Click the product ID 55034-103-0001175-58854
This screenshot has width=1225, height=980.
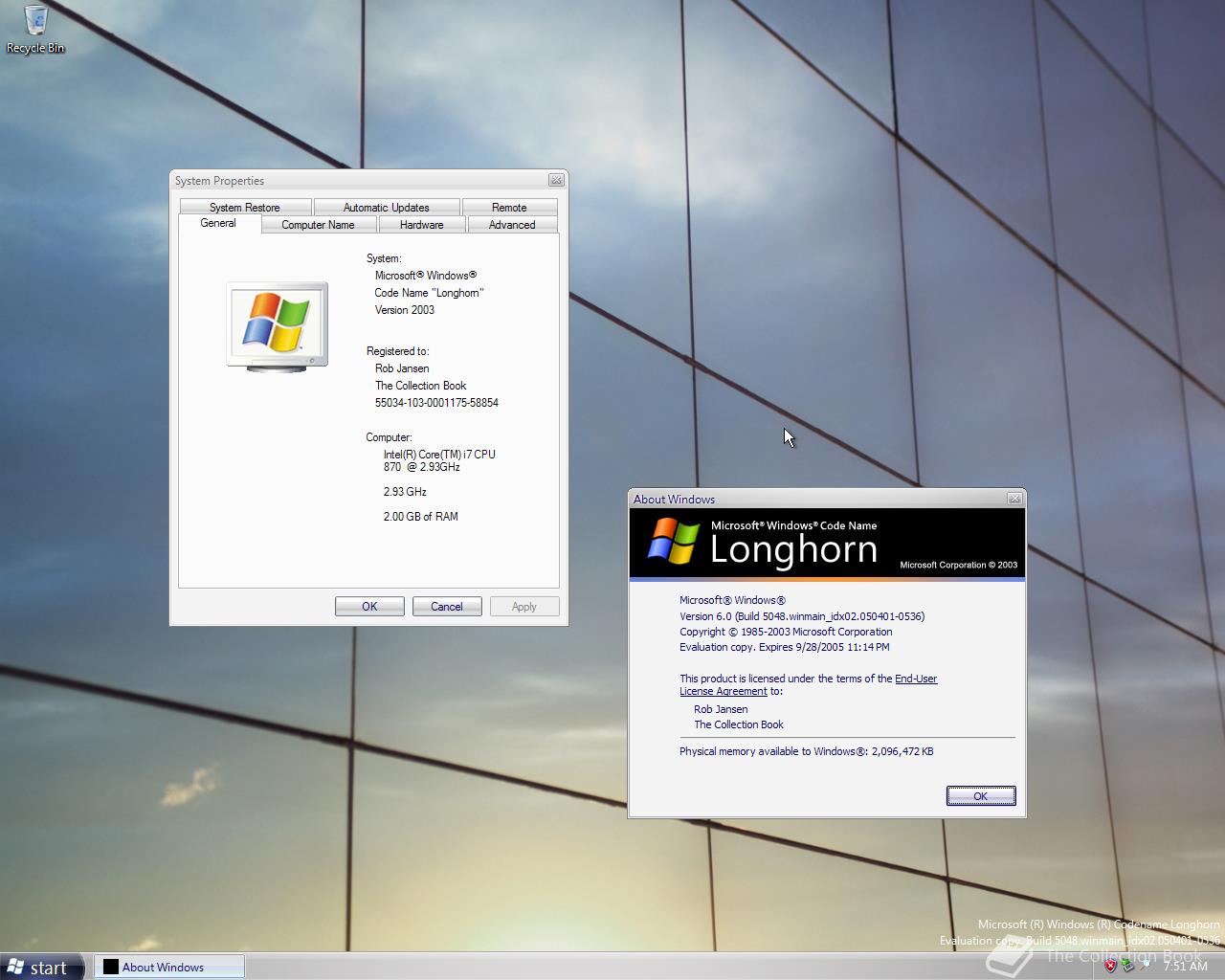[436, 403]
